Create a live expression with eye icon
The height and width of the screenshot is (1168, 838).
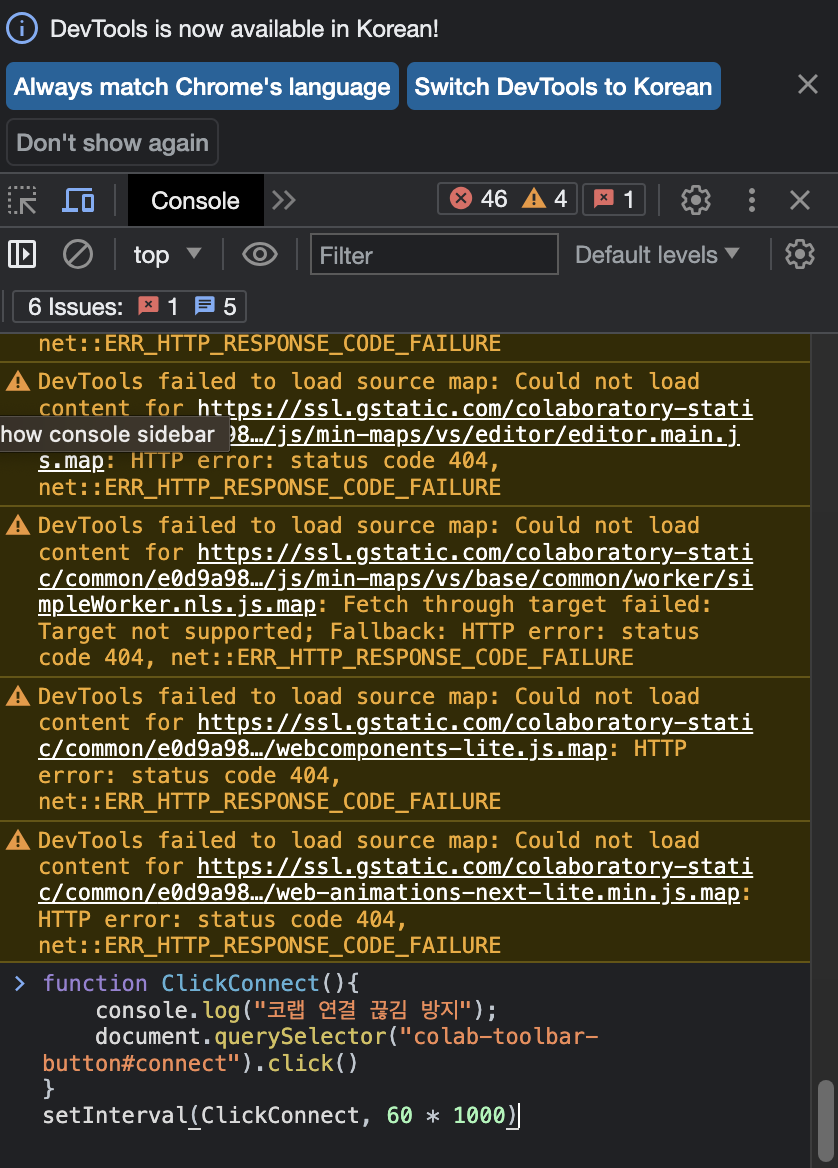tap(259, 255)
